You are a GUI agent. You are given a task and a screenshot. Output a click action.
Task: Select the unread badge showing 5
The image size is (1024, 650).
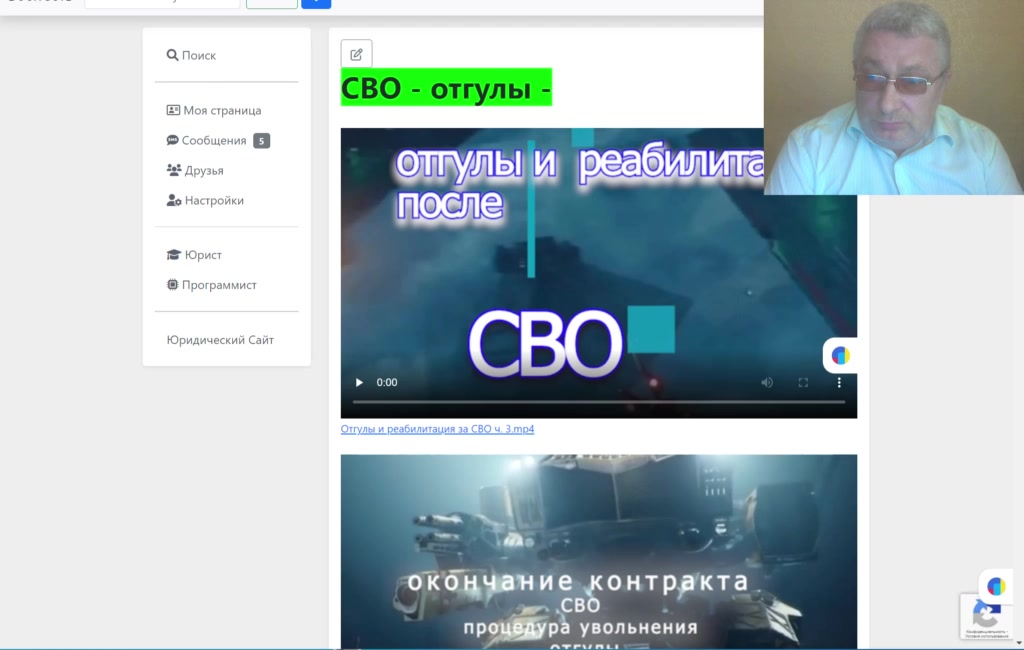[261, 140]
